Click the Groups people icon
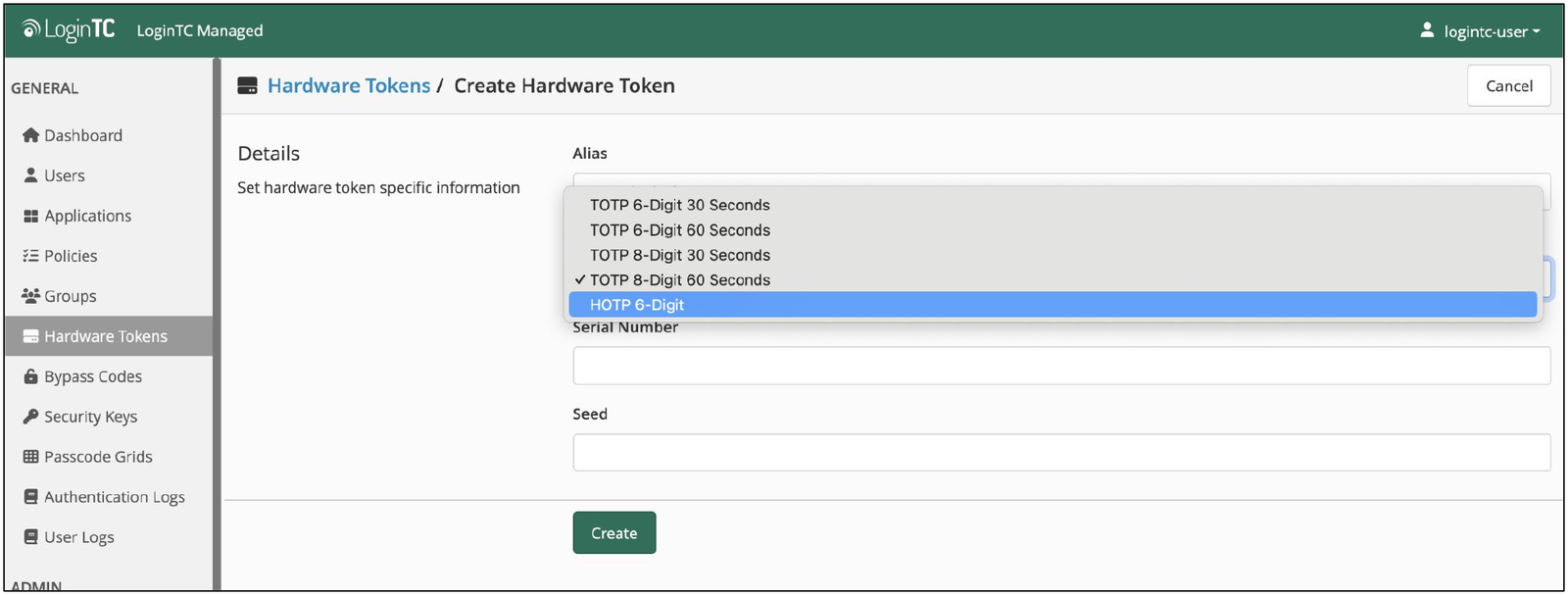 click(30, 296)
